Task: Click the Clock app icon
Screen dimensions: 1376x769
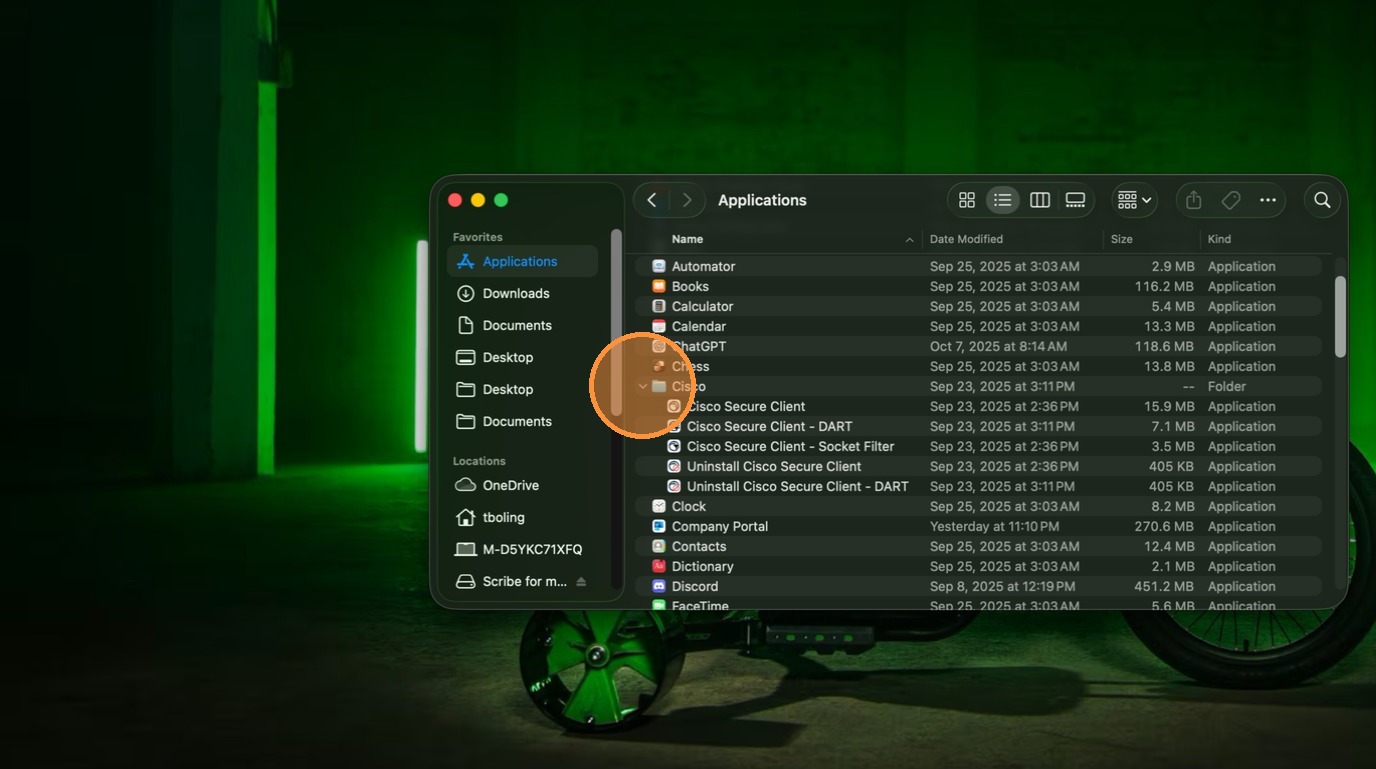Action: (659, 506)
